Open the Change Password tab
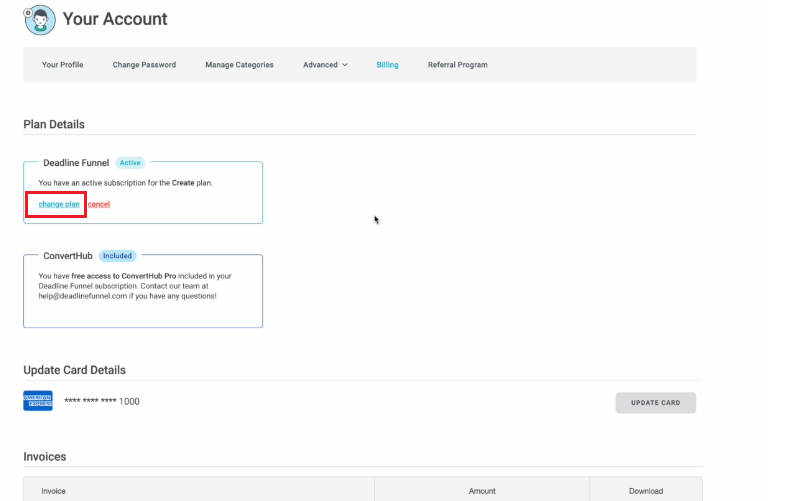Viewport: 809px width, 501px height. (x=144, y=64)
